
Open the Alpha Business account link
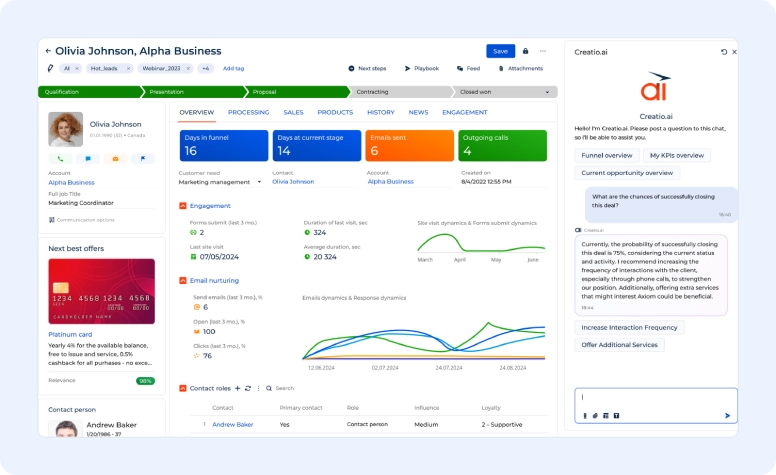[x=71, y=183]
